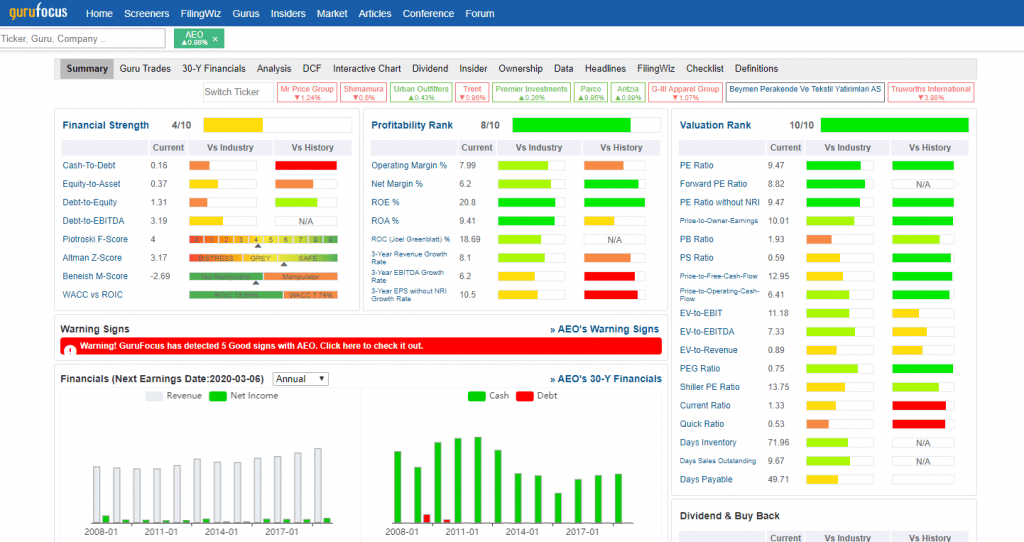
Task: Switch to the Dividend tab
Action: pos(430,69)
